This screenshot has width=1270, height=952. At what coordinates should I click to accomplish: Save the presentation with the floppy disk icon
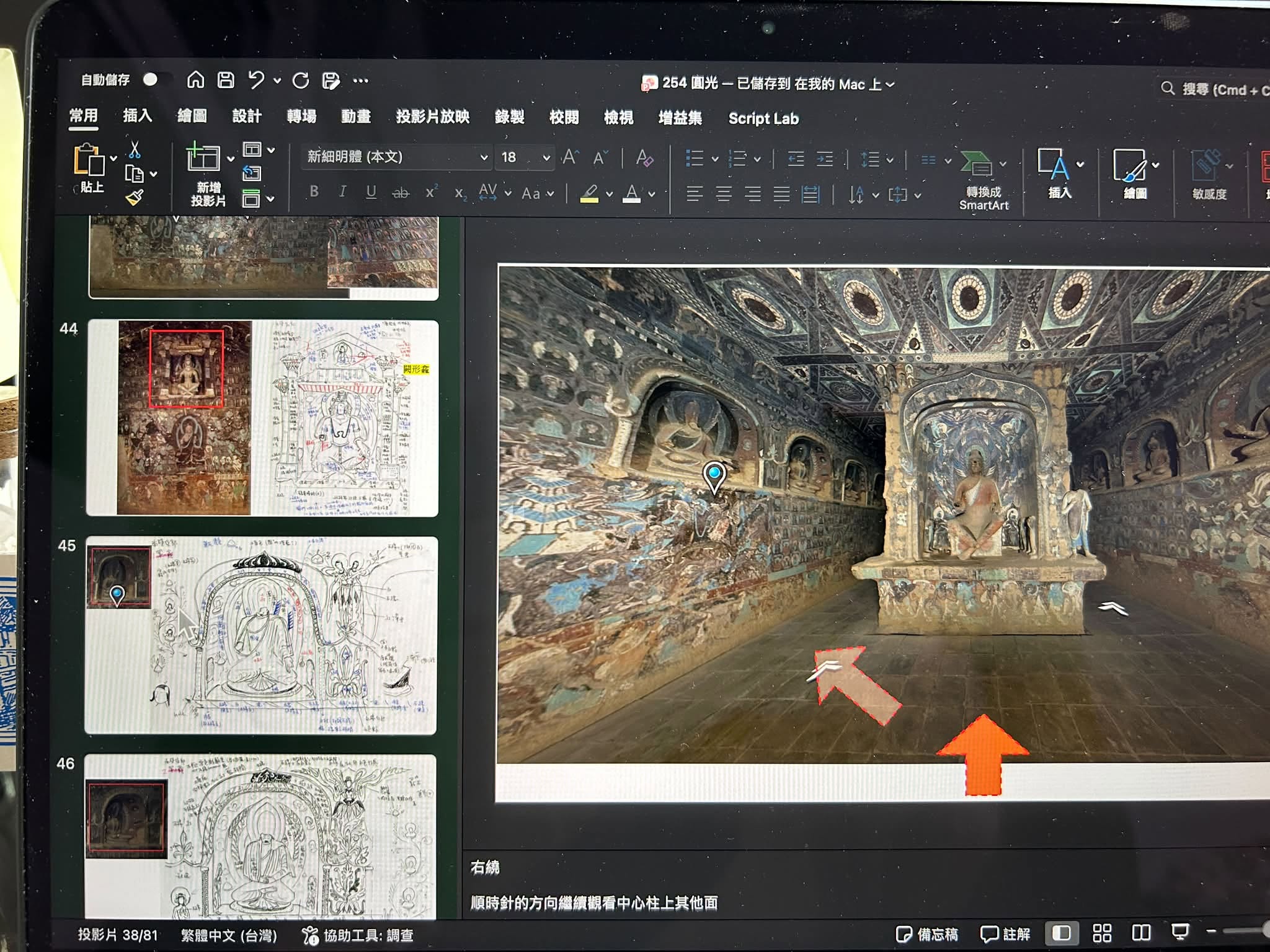tap(226, 79)
